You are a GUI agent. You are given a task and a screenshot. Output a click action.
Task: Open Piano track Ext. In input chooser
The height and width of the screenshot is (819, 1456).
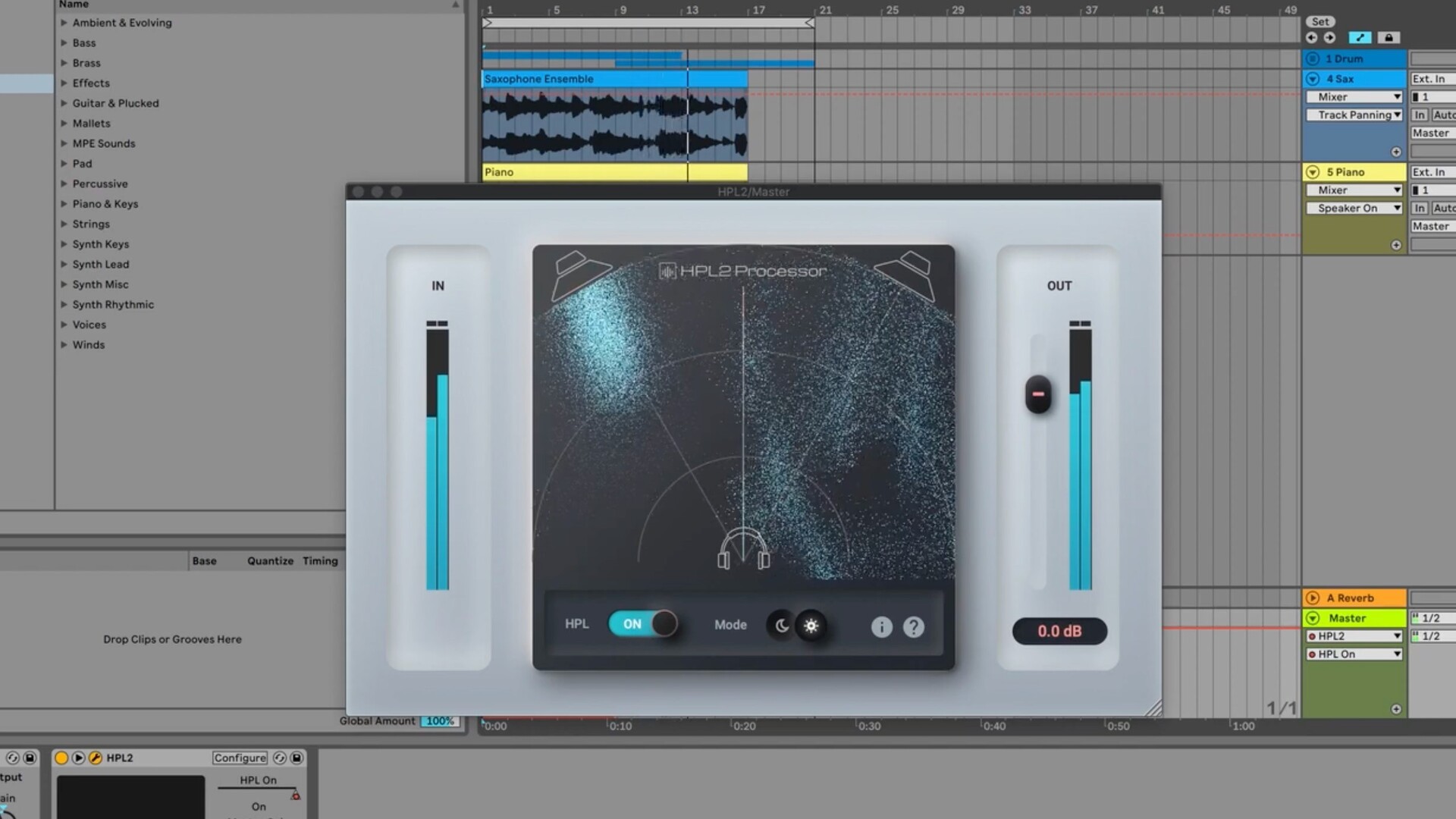tap(1432, 172)
